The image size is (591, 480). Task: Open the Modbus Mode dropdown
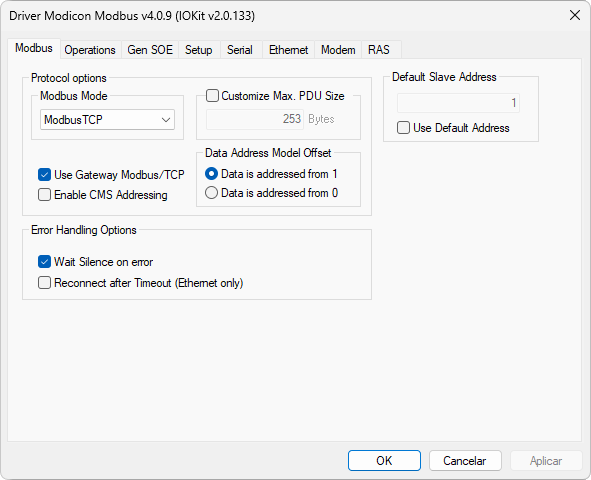coord(107,120)
